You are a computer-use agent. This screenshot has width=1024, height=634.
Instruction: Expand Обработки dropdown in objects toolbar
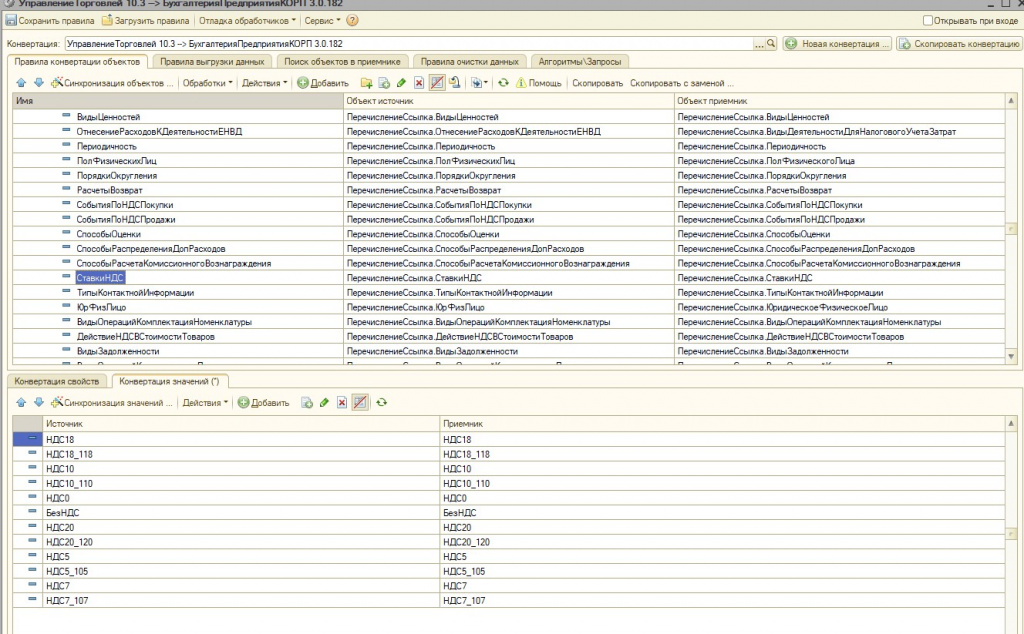pos(207,83)
